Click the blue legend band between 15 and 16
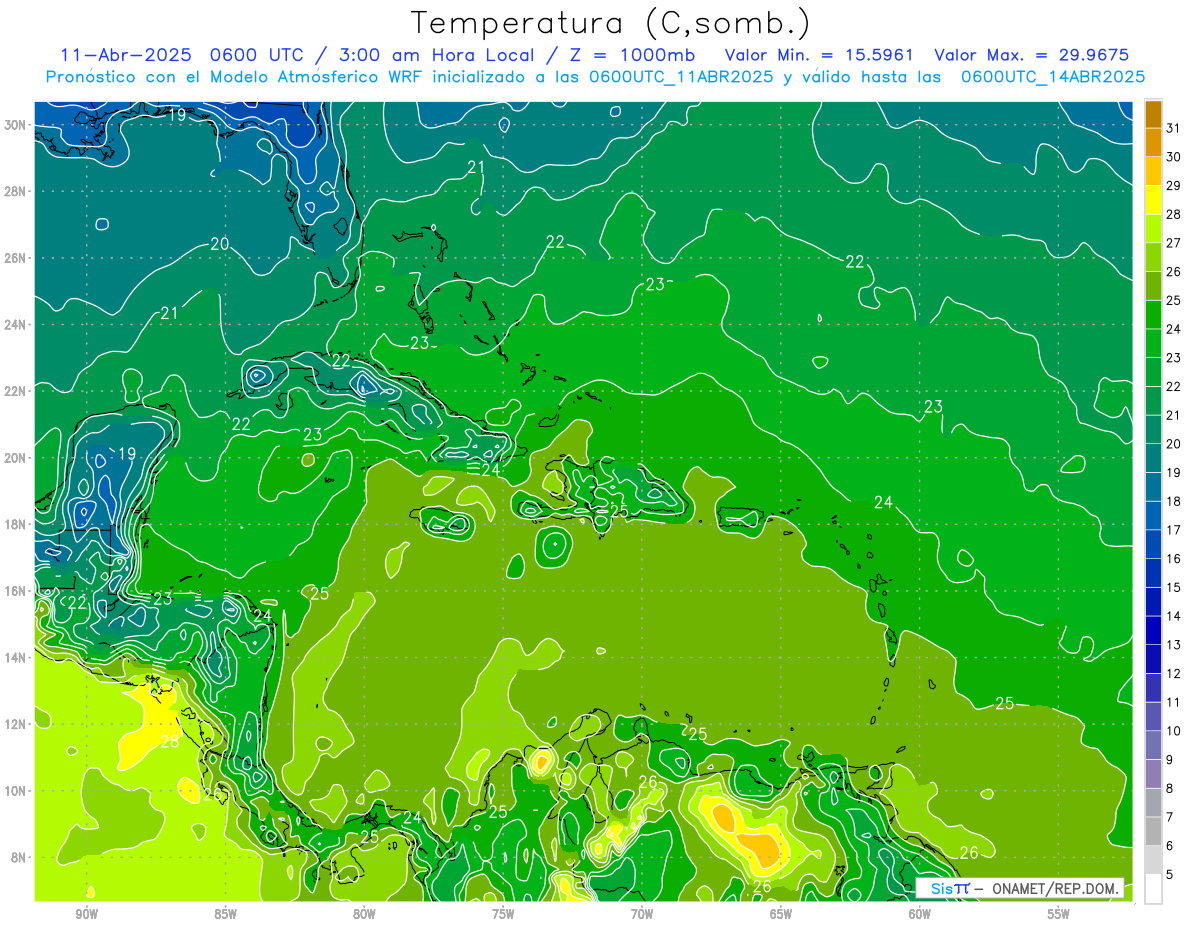Image resolution: width=1200 pixels, height=927 pixels. [x=1153, y=573]
